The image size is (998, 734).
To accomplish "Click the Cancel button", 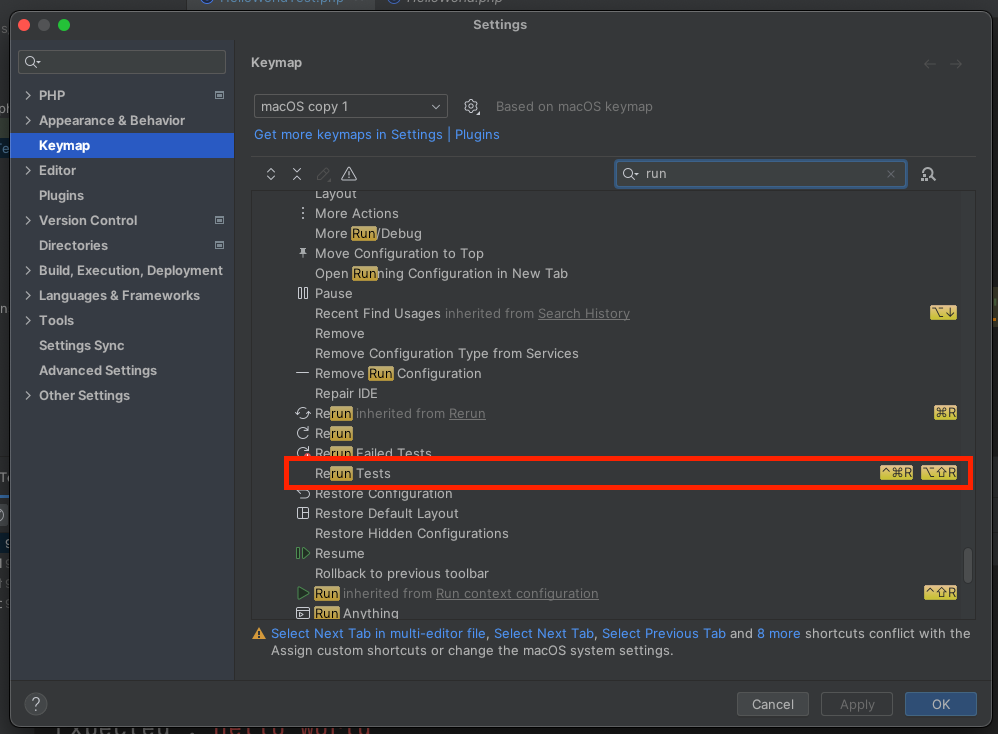I will [772, 704].
